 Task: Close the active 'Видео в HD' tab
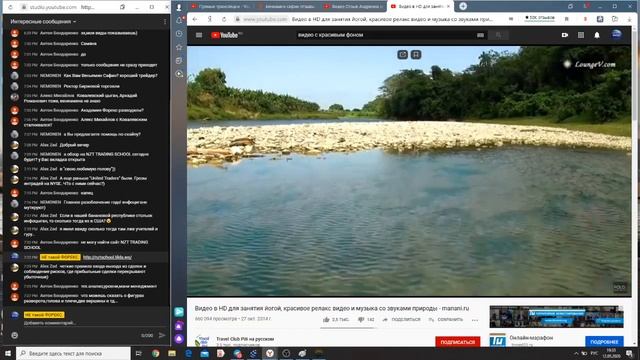coord(449,7)
